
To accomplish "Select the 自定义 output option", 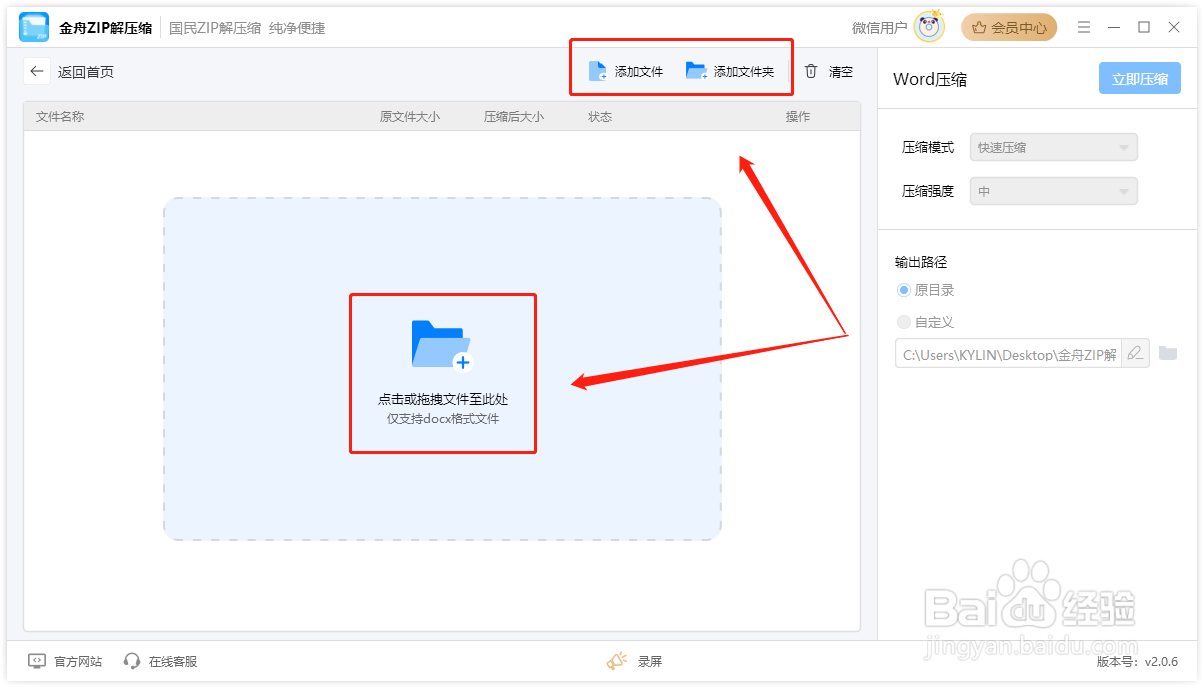I will click(904, 322).
